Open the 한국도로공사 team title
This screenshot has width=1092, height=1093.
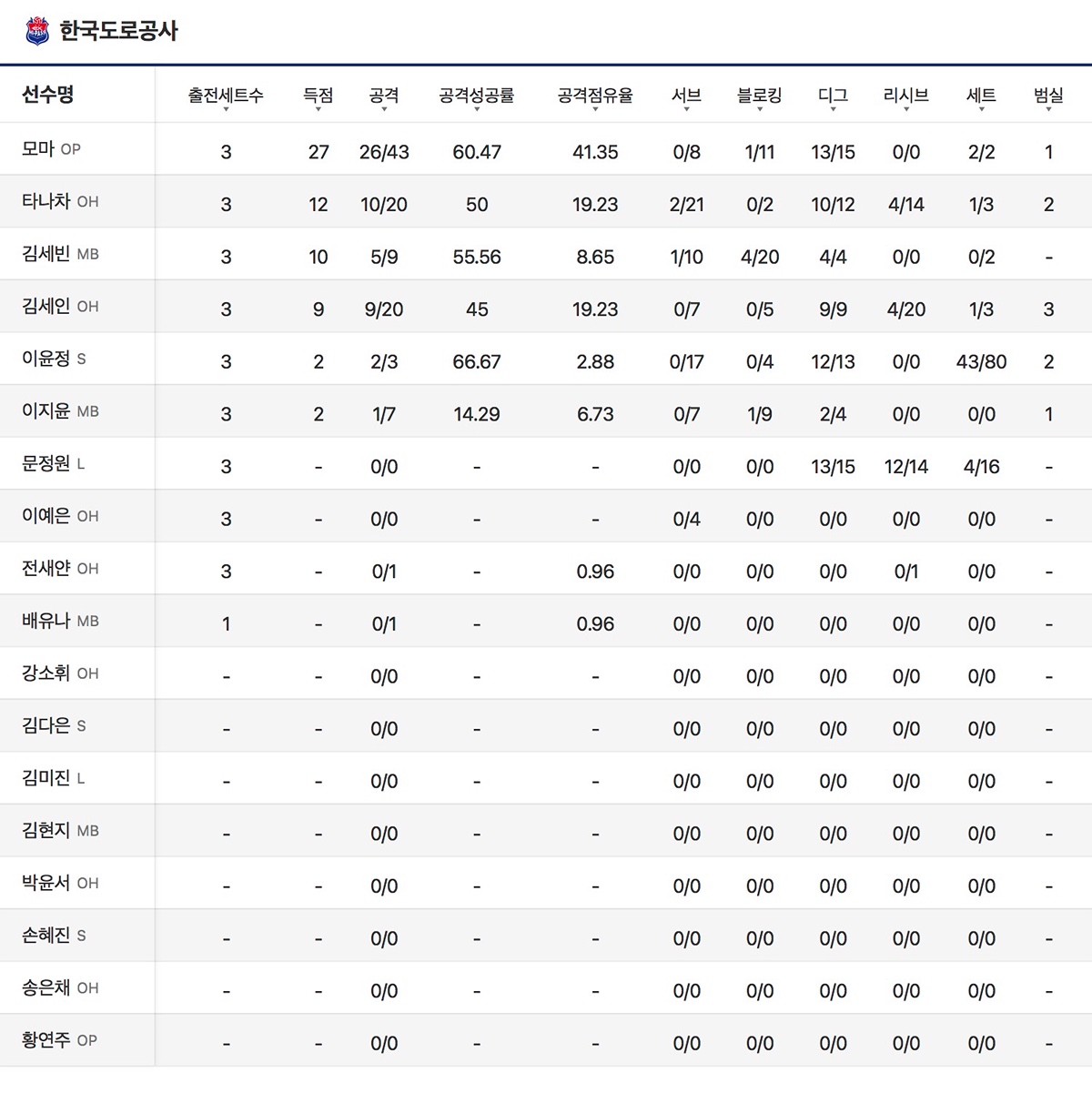pos(118,31)
